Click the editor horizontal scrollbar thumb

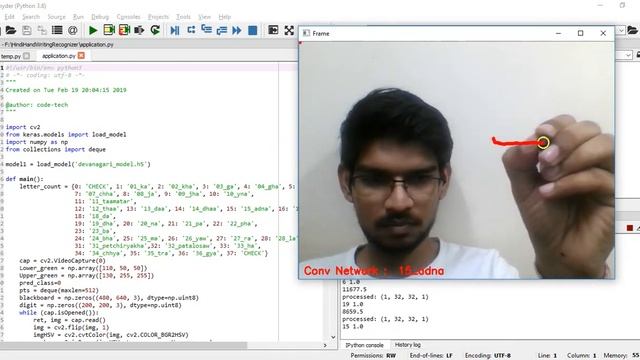pyautogui.click(x=123, y=345)
